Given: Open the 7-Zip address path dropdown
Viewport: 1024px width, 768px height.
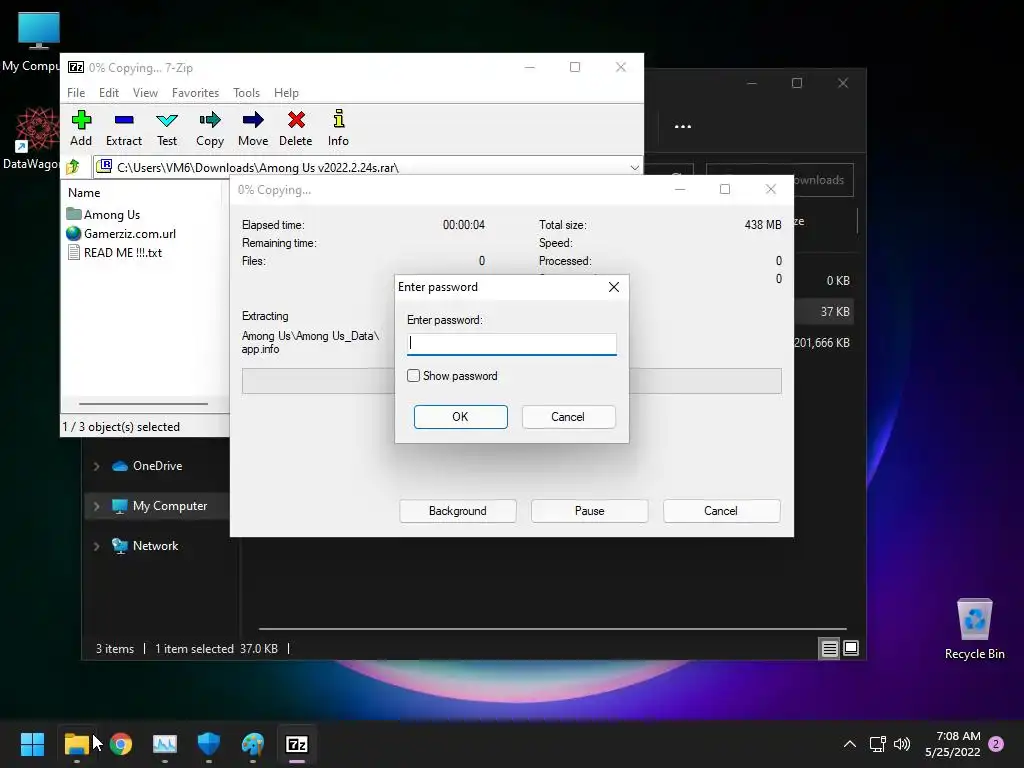Looking at the screenshot, I should tap(634, 168).
